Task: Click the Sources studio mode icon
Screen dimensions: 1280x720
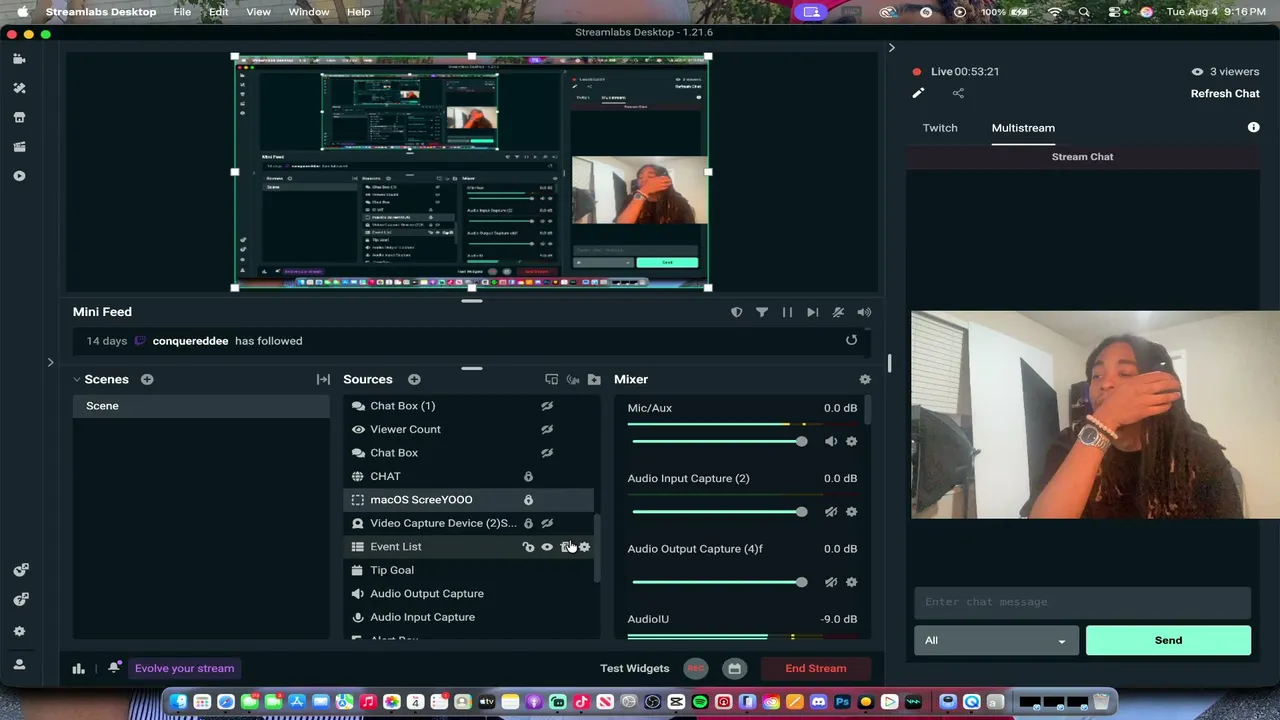Action: click(551, 379)
